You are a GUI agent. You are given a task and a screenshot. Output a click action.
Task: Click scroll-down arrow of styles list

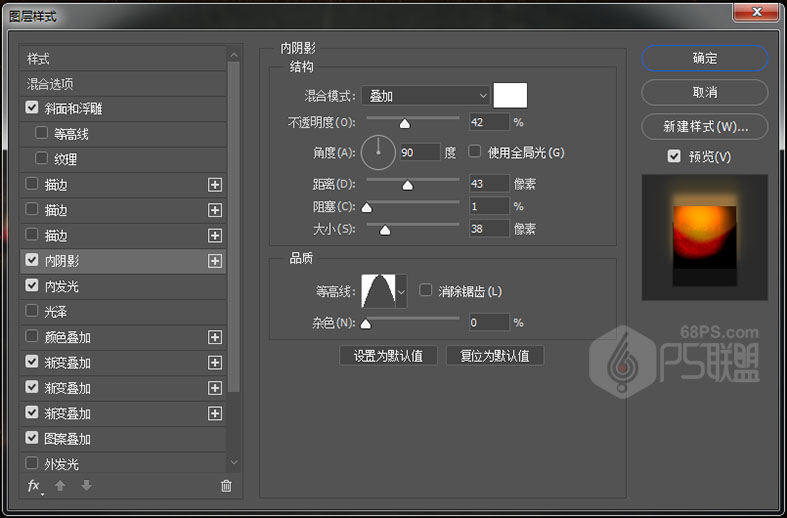[x=234, y=462]
